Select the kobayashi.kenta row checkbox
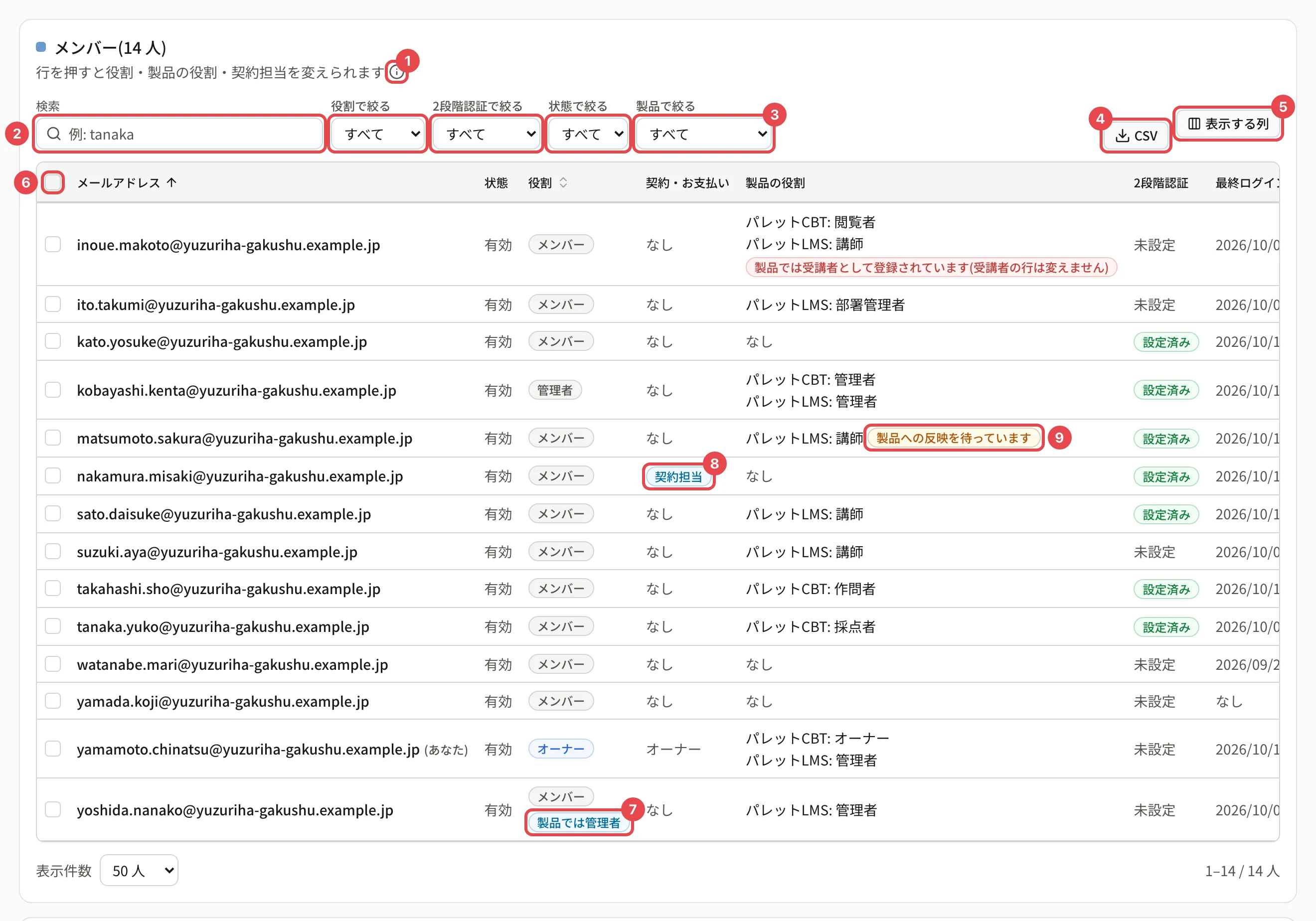Image resolution: width=1316 pixels, height=921 pixels. [53, 390]
